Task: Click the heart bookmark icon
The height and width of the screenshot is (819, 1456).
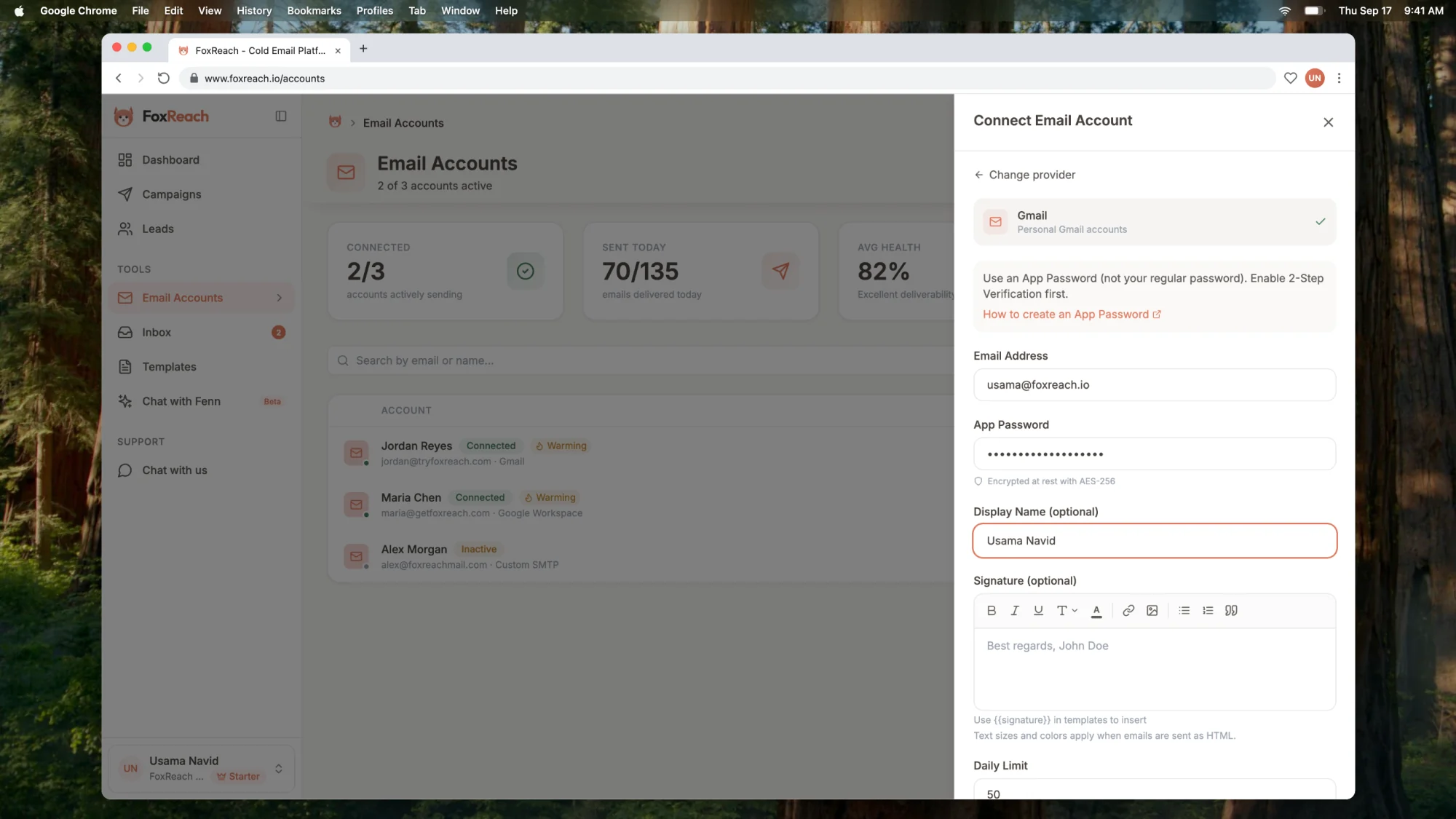Action: coord(1290,78)
